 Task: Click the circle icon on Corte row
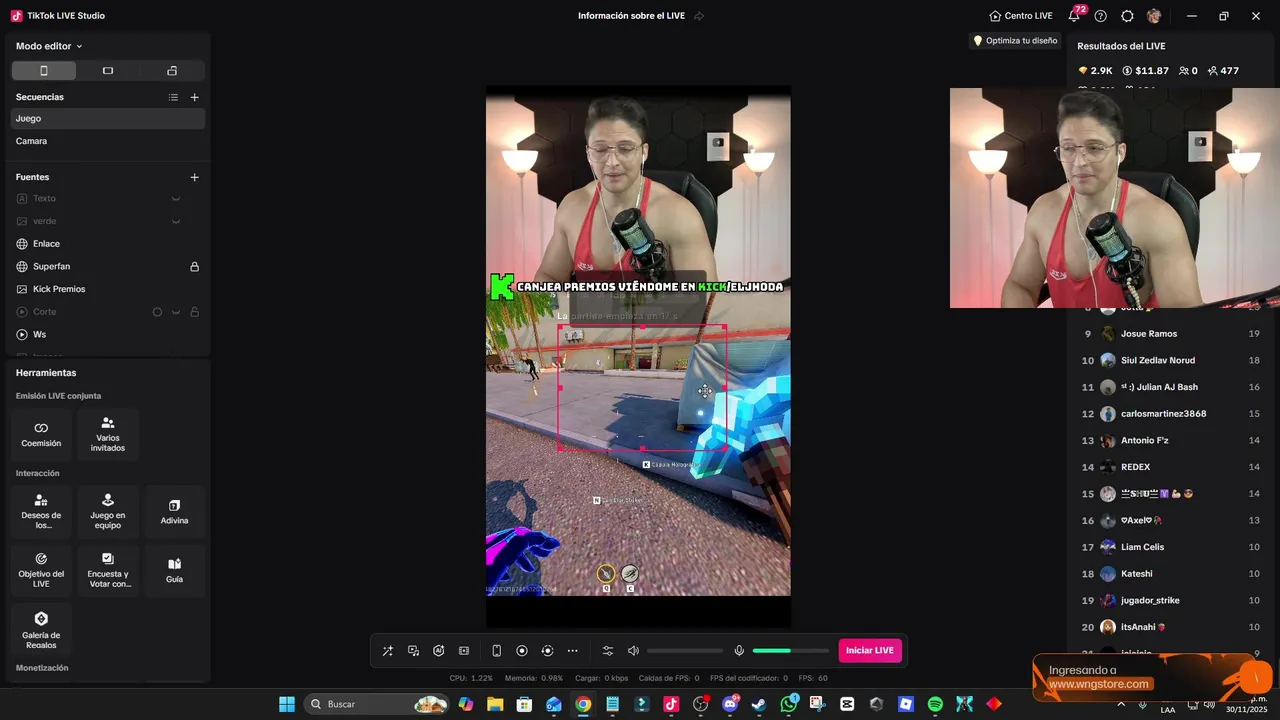[x=157, y=312]
